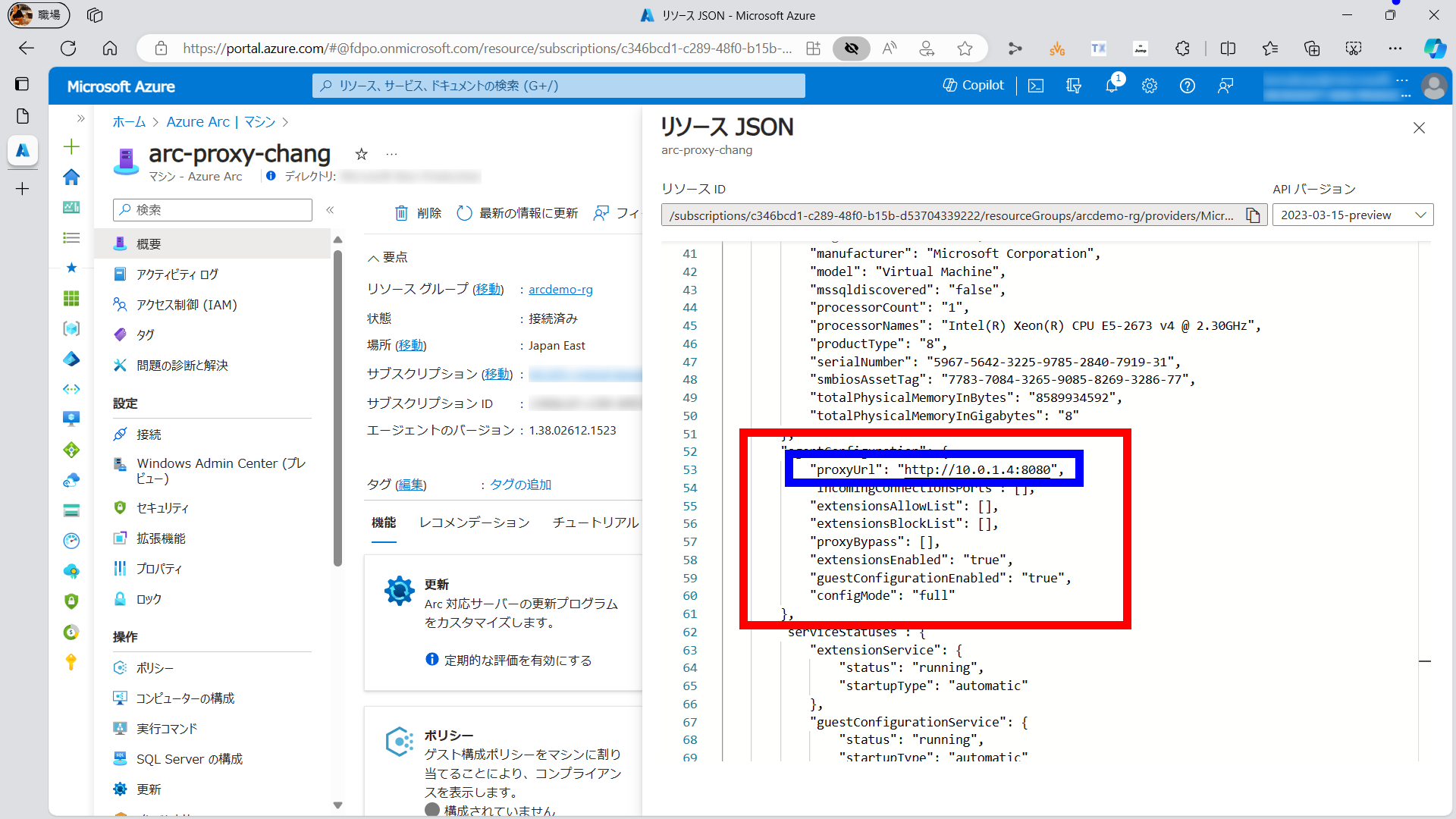
Task: Open all services list icon
Action: pyautogui.click(x=71, y=238)
